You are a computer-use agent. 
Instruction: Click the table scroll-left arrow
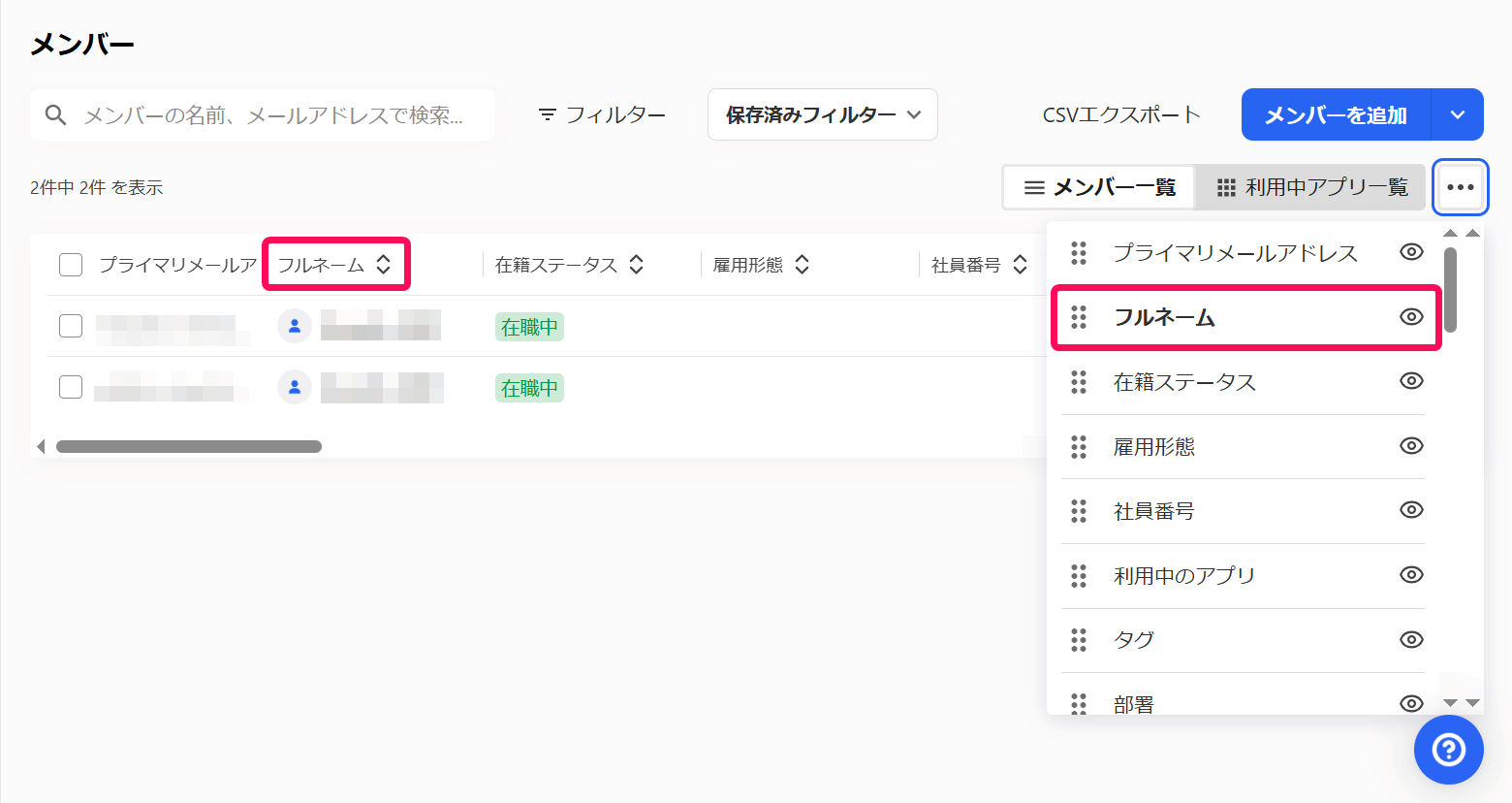pyautogui.click(x=41, y=447)
